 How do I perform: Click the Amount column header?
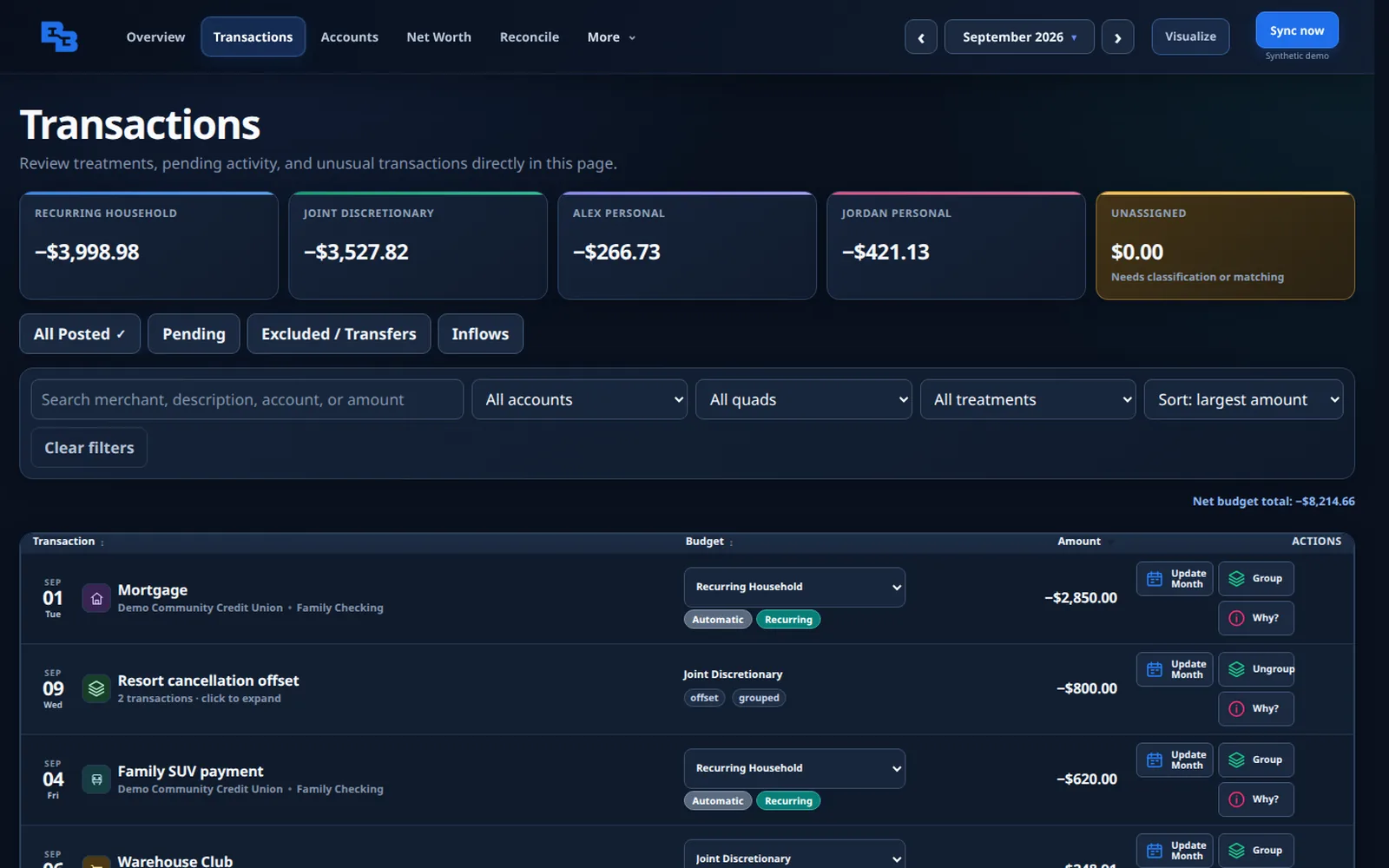1079,542
